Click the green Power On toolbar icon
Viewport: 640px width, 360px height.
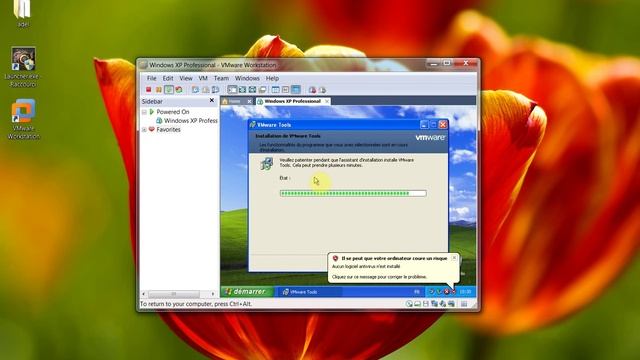click(x=169, y=90)
